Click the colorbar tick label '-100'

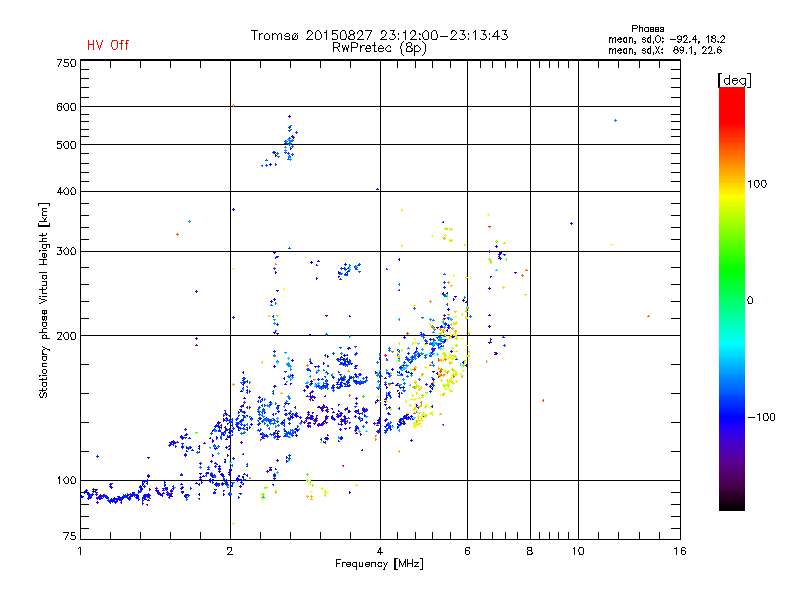click(761, 417)
